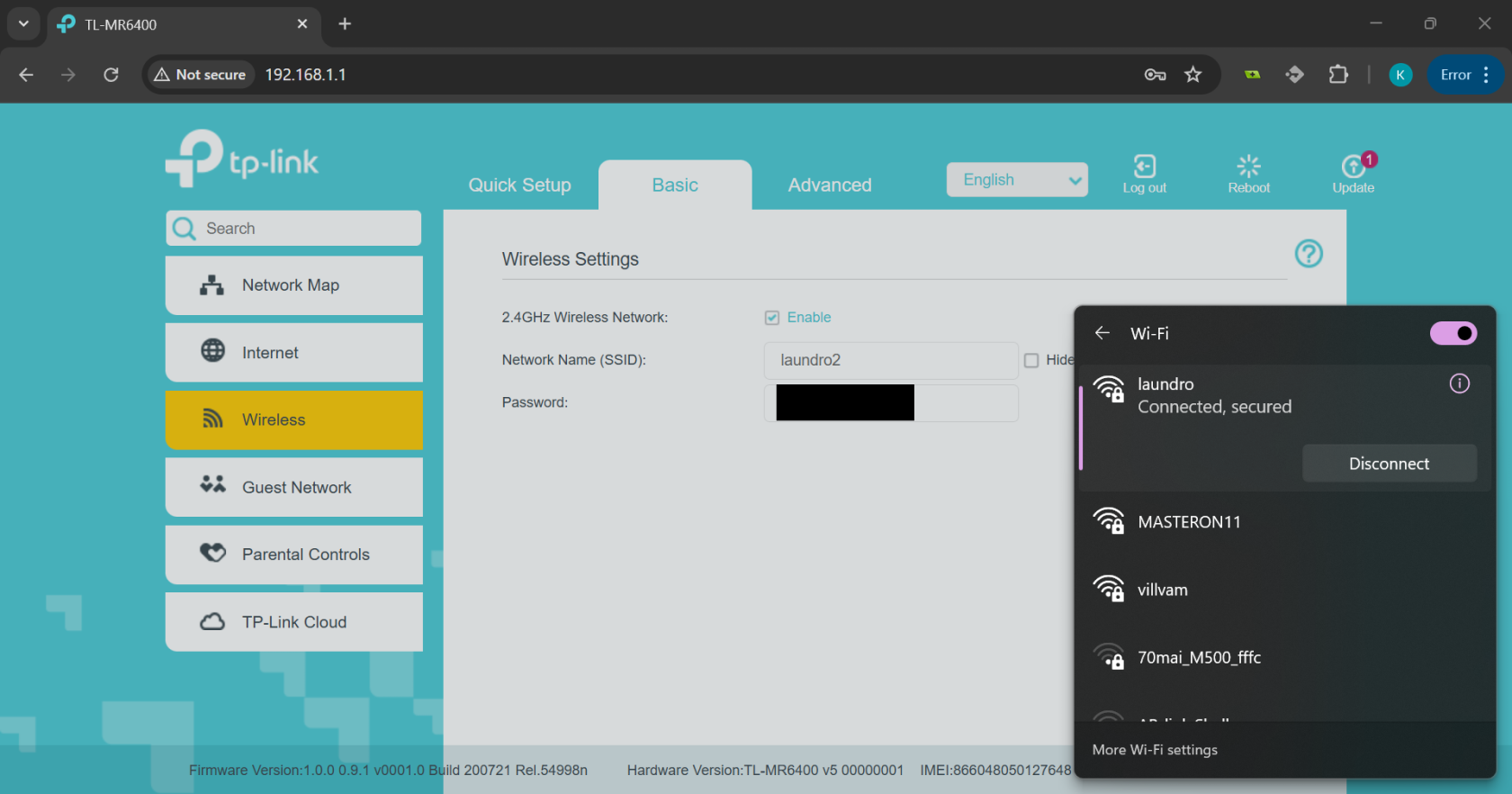Select the Basic tab

tap(675, 185)
